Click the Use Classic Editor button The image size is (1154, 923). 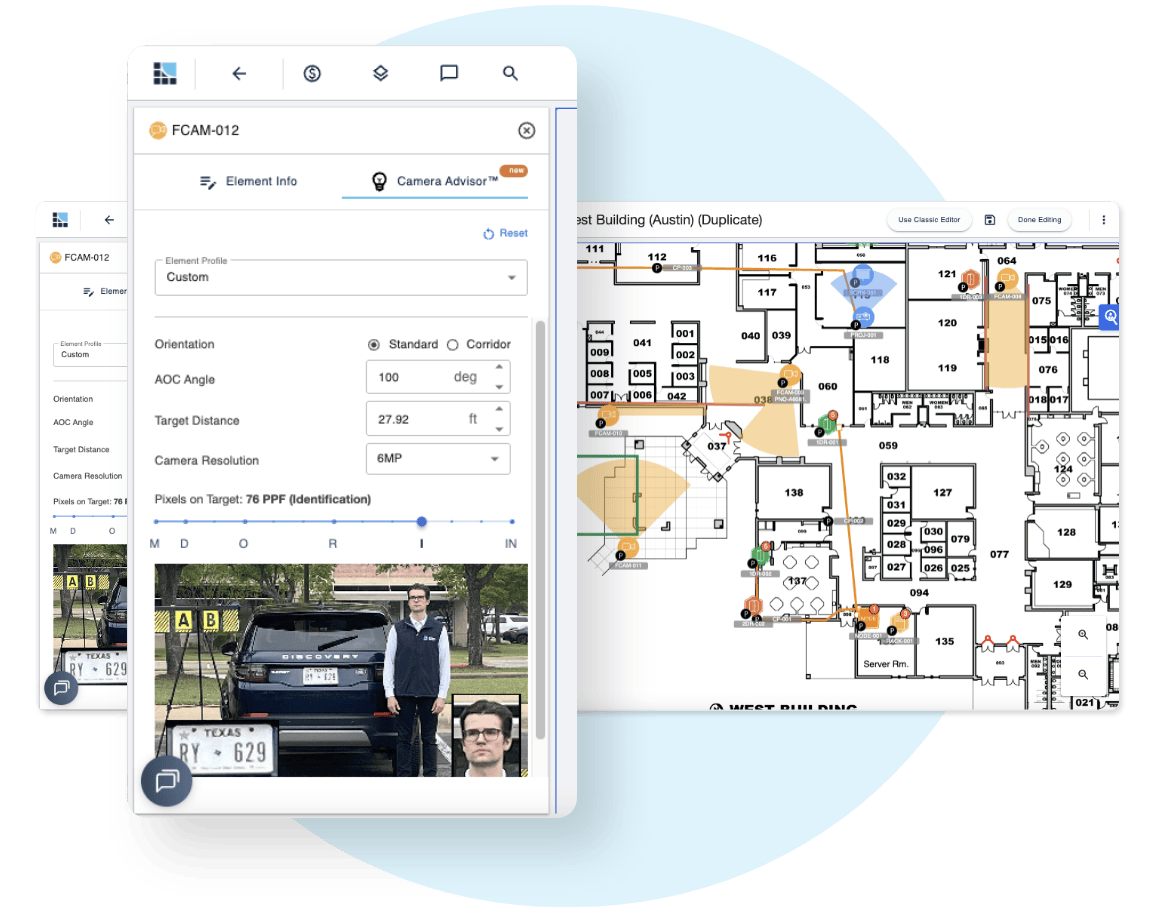point(928,219)
